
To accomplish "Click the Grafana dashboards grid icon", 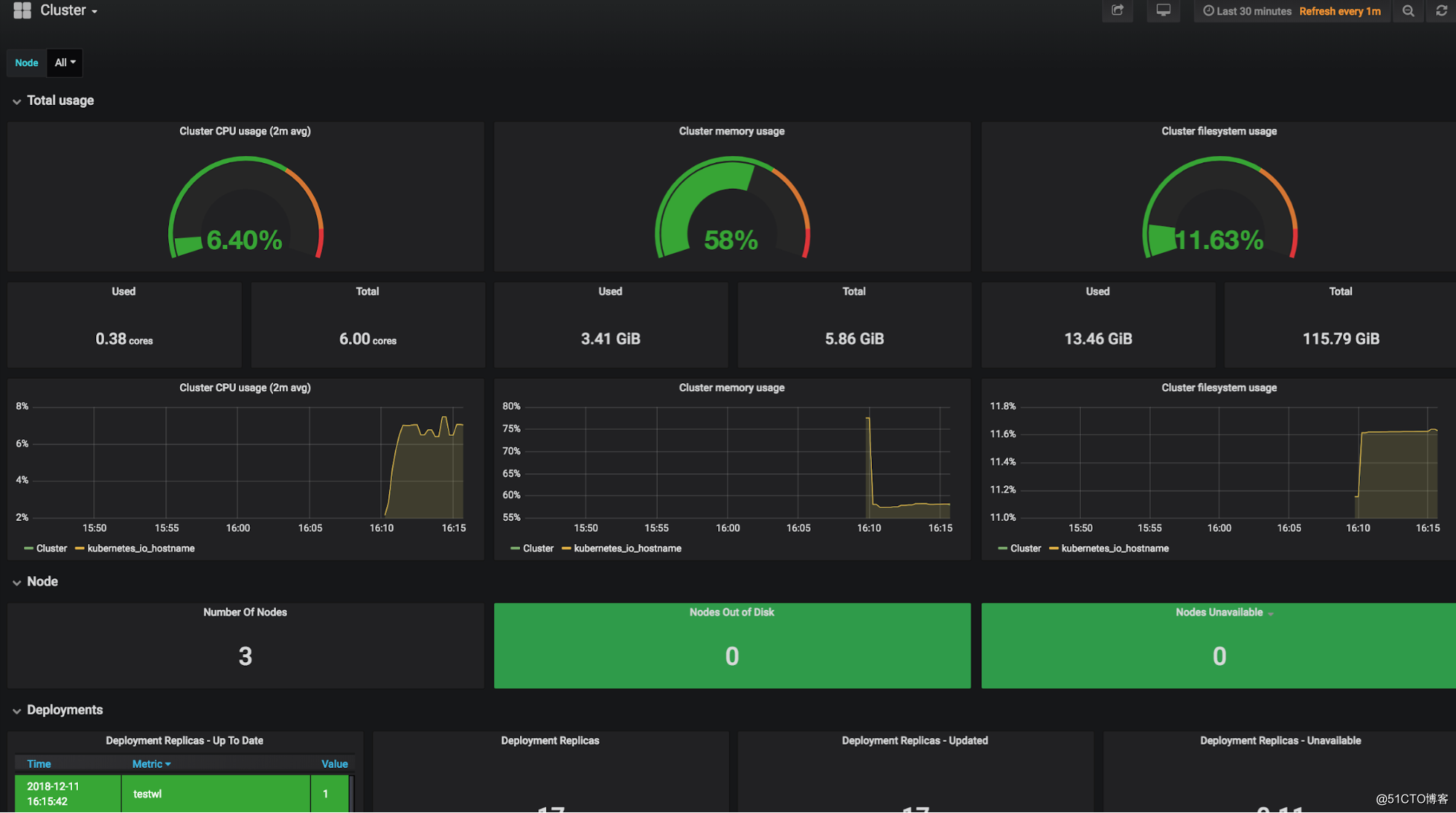I will point(23,10).
